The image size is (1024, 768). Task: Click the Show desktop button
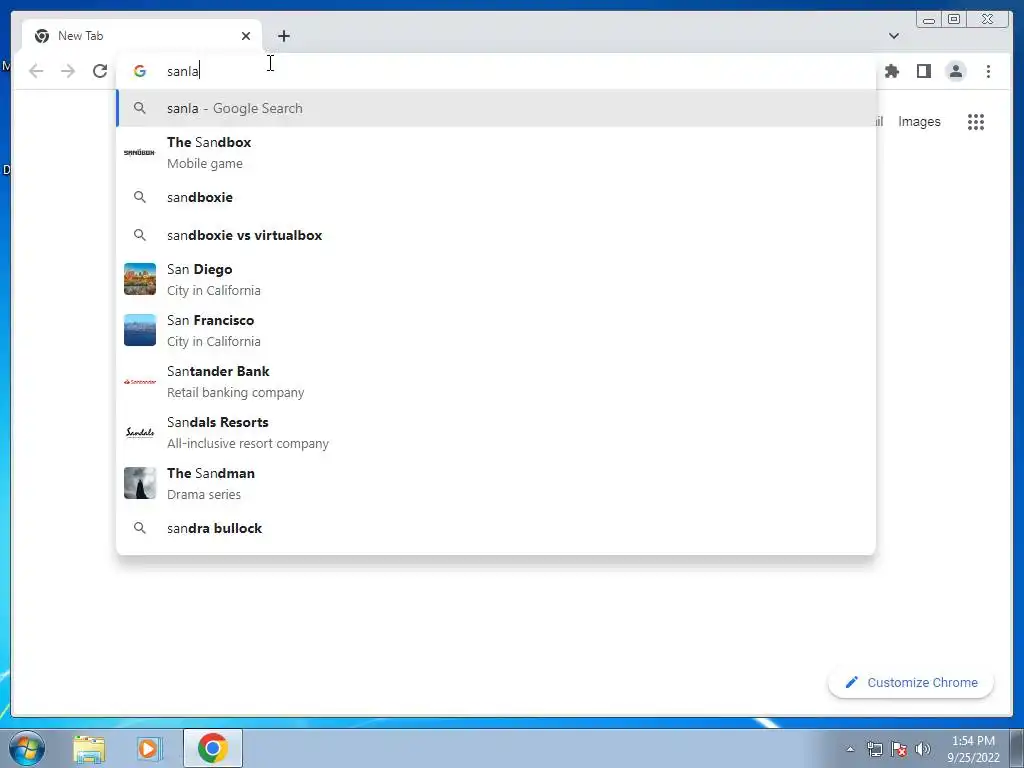click(x=1017, y=748)
